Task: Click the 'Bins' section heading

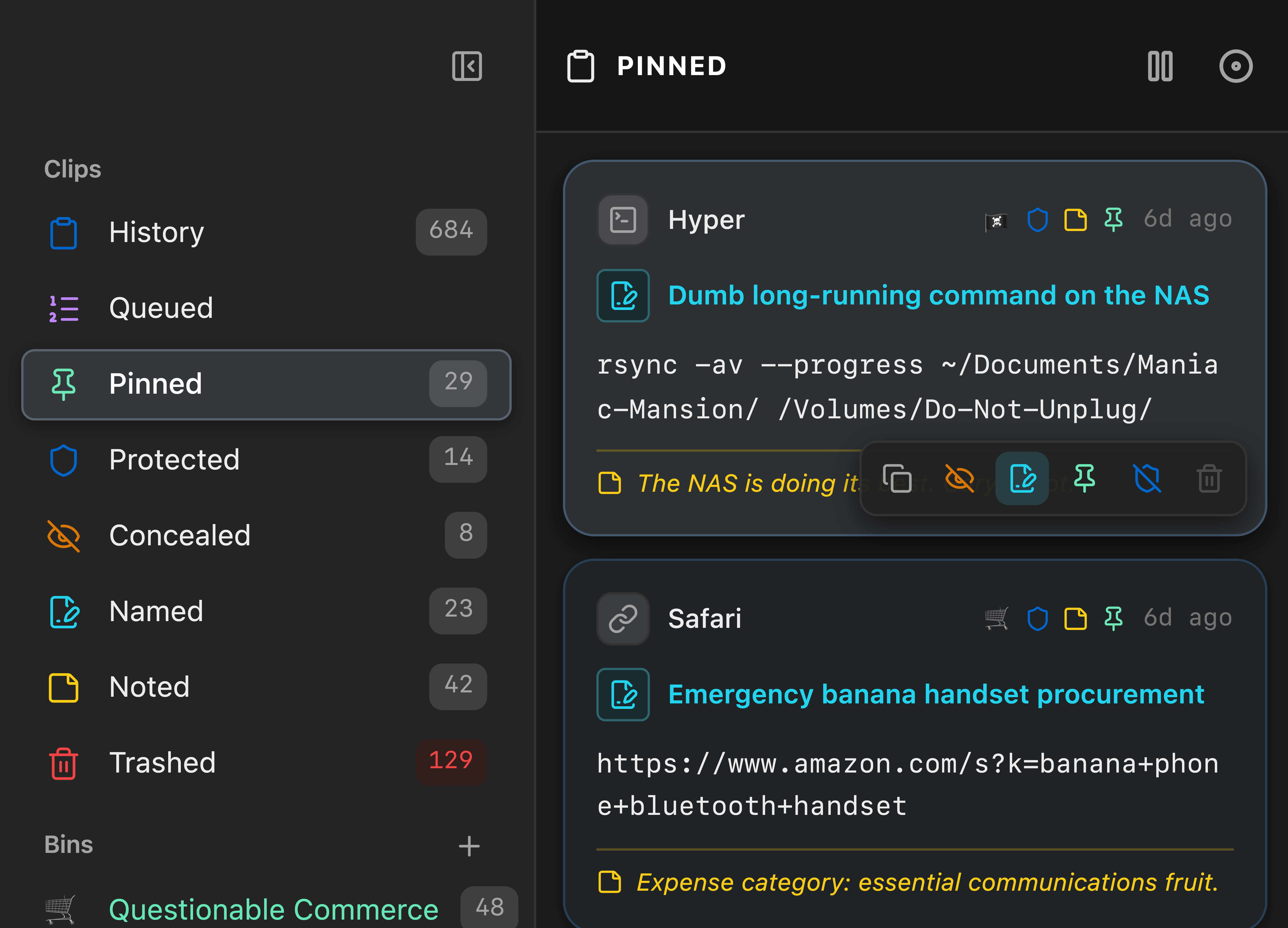Action: (69, 845)
